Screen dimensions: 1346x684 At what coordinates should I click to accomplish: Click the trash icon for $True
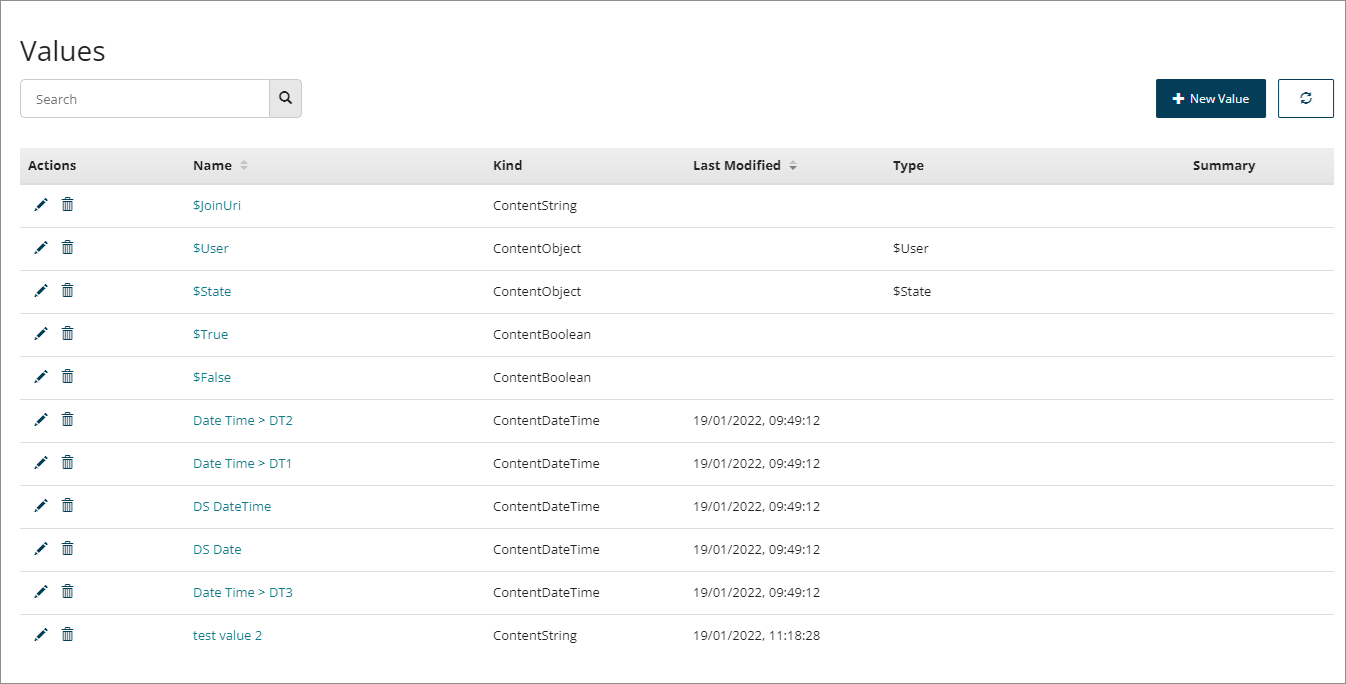pyautogui.click(x=67, y=334)
